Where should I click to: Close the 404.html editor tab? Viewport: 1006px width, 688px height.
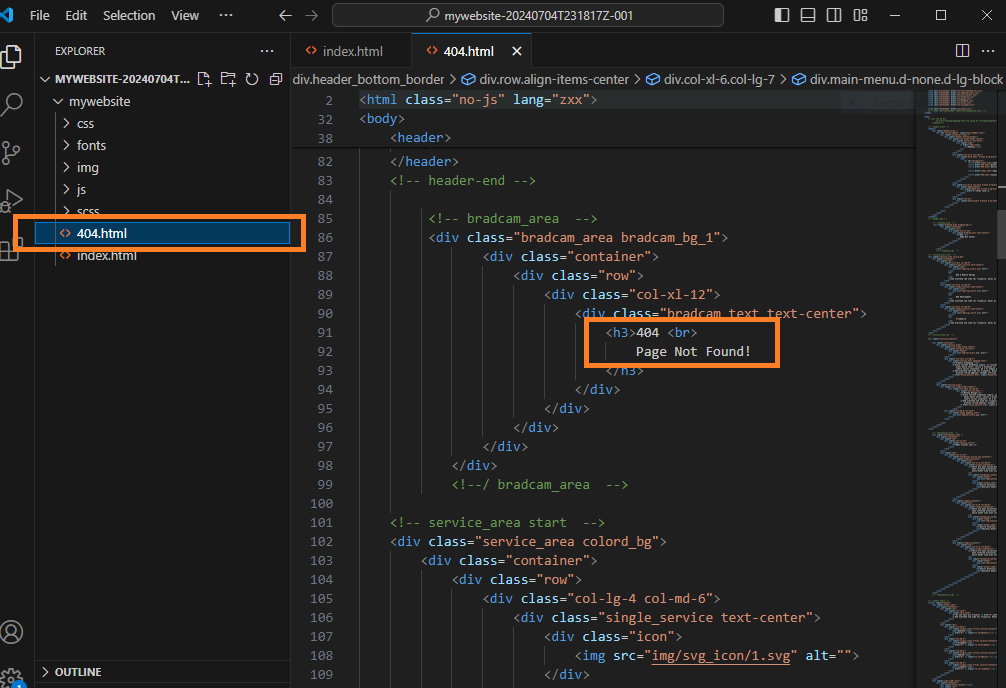(516, 51)
